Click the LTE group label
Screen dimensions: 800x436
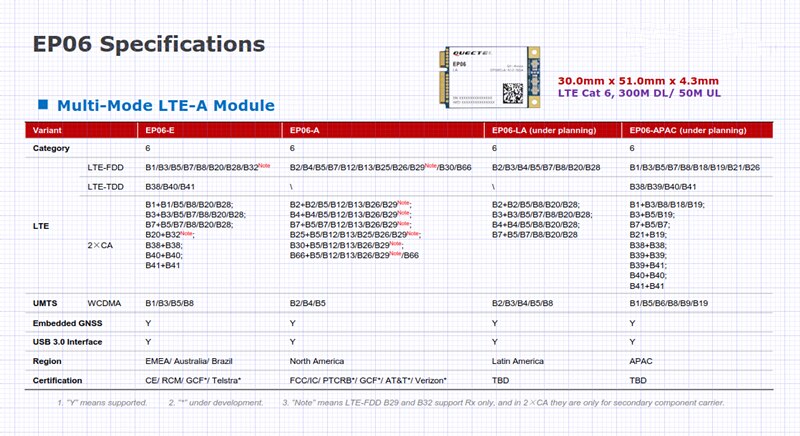(x=41, y=226)
